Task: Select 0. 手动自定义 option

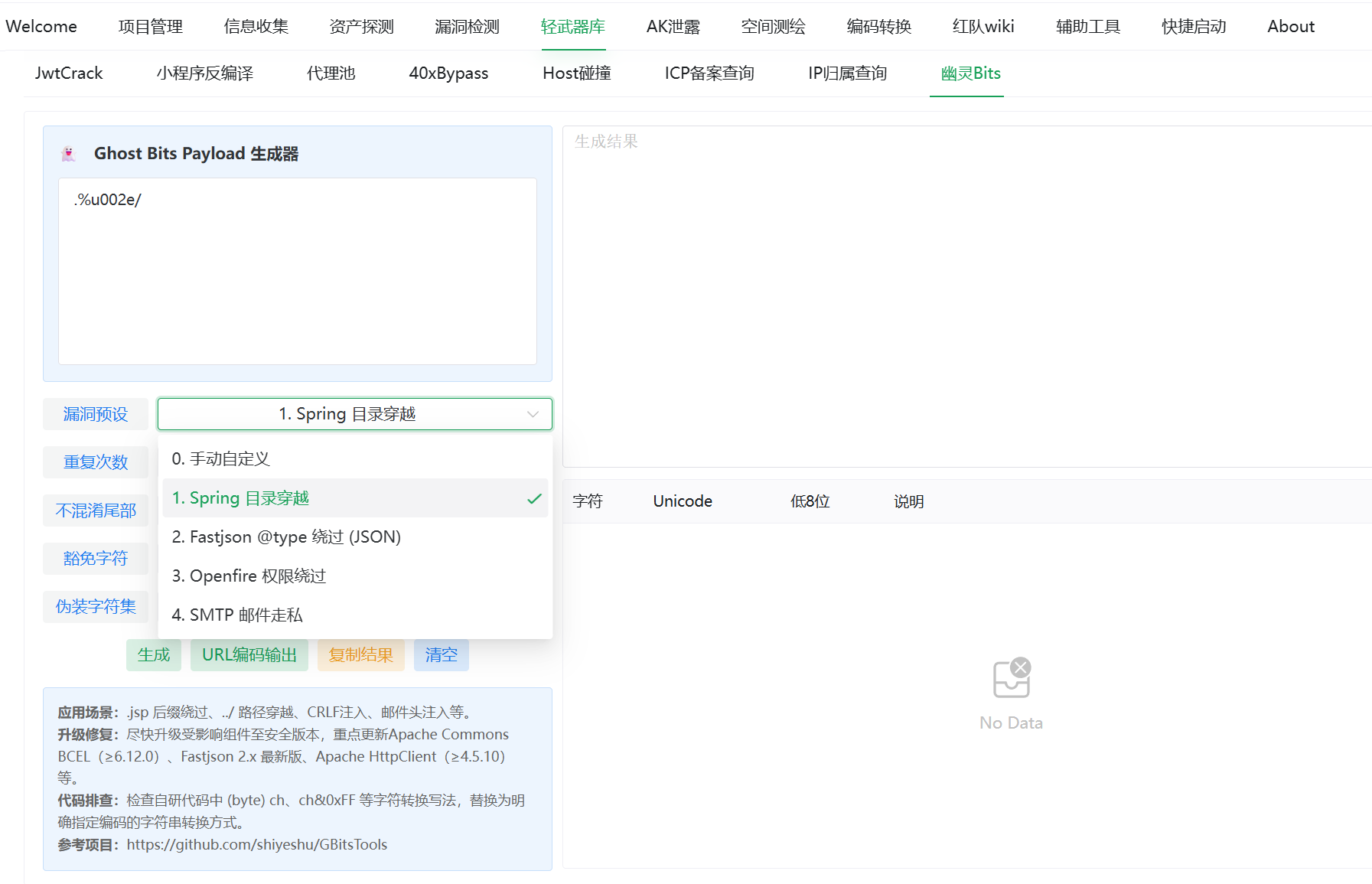Action: point(355,459)
